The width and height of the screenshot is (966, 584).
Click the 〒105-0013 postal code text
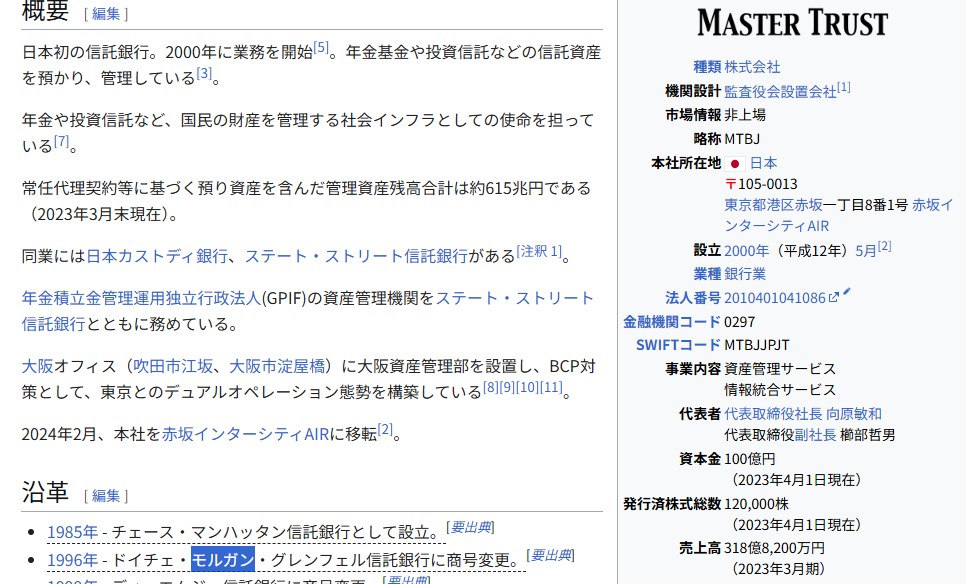point(761,184)
